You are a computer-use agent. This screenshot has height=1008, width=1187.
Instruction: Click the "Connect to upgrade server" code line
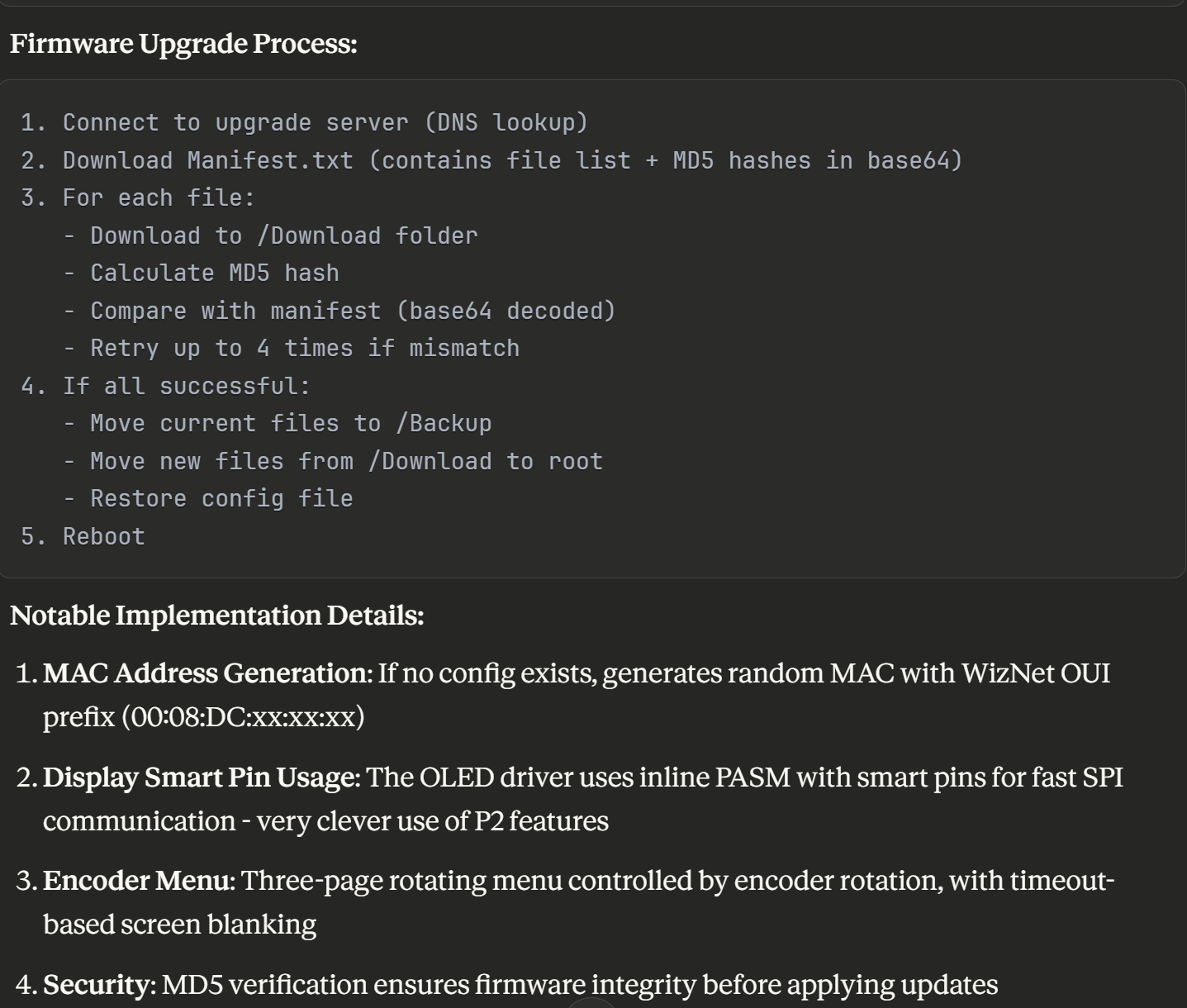tap(304, 123)
